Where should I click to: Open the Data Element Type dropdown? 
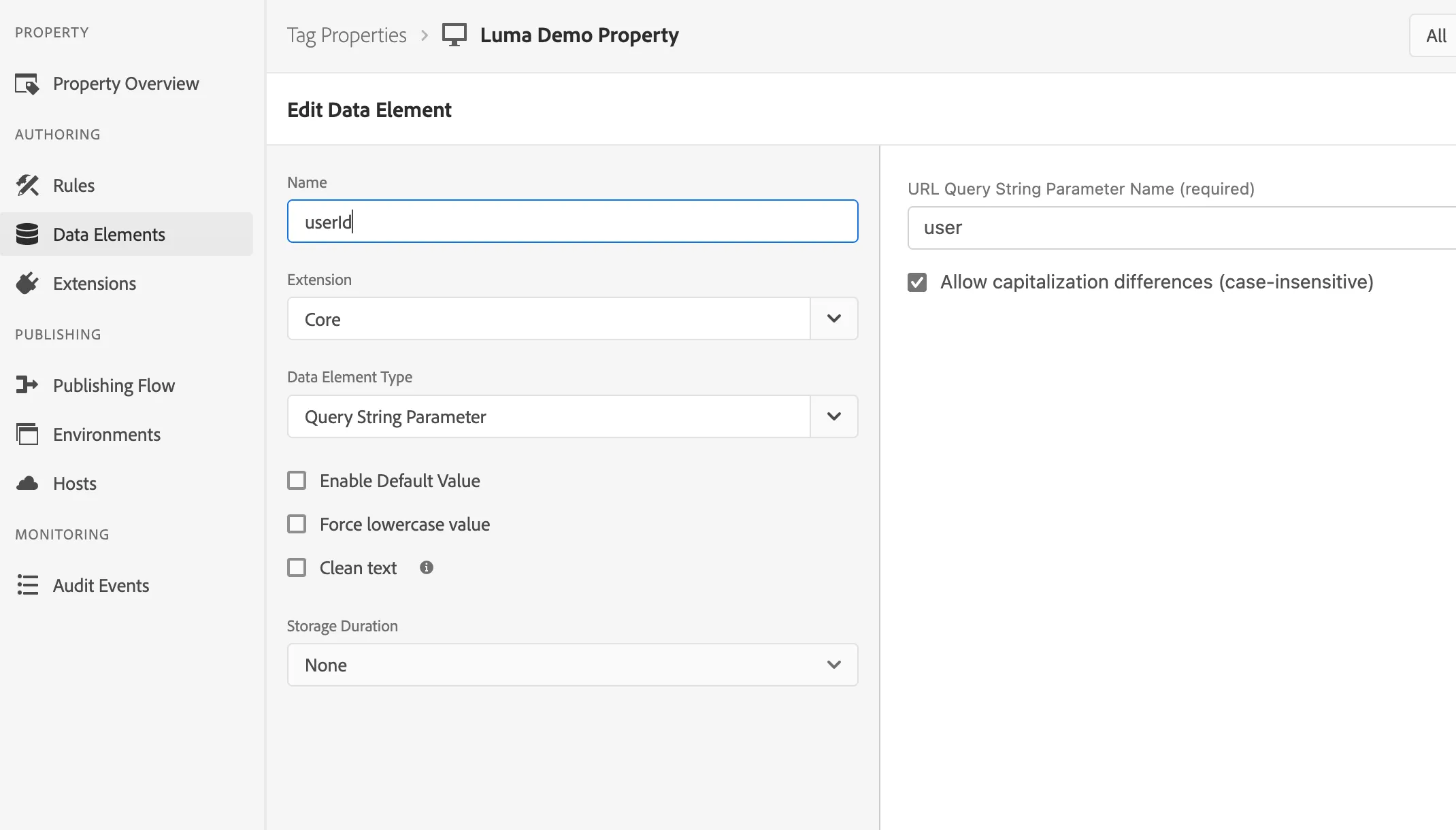pyautogui.click(x=572, y=416)
